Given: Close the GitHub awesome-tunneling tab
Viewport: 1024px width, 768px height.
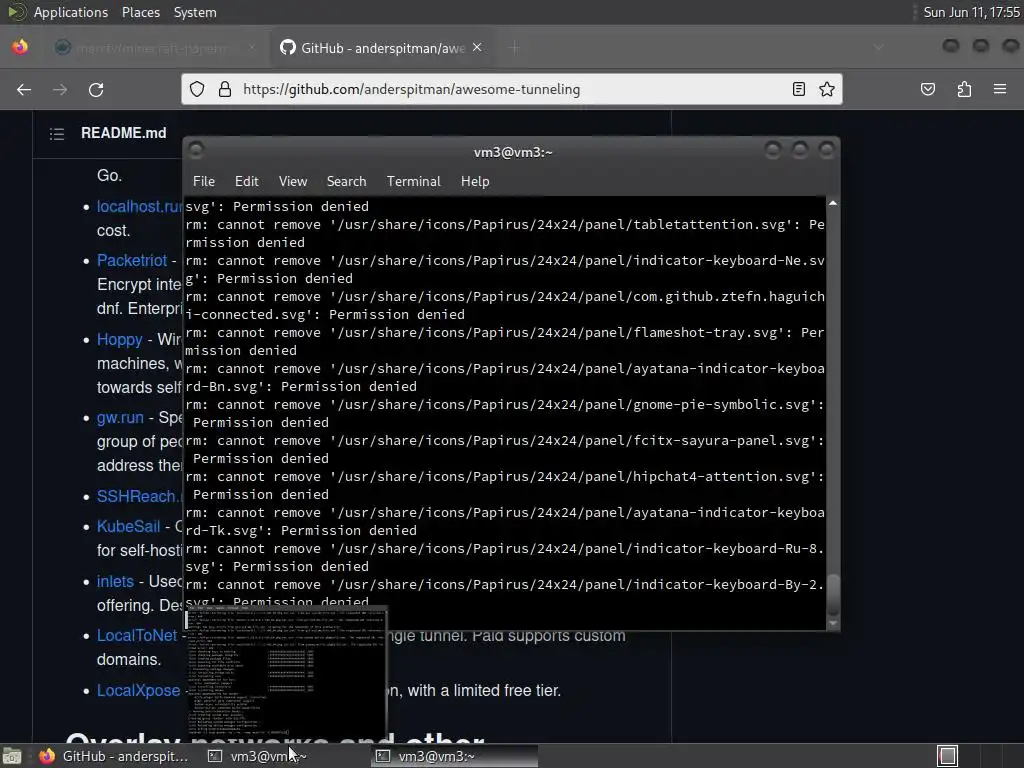Looking at the screenshot, I should (x=477, y=48).
